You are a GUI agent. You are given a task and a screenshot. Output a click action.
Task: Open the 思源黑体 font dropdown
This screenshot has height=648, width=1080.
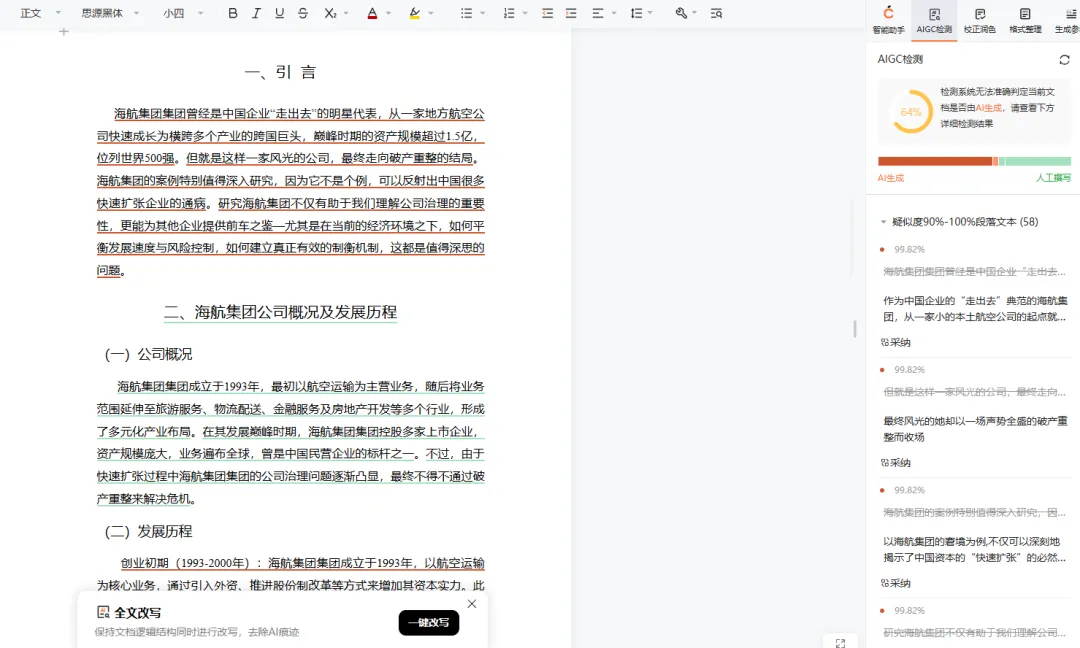pos(110,13)
